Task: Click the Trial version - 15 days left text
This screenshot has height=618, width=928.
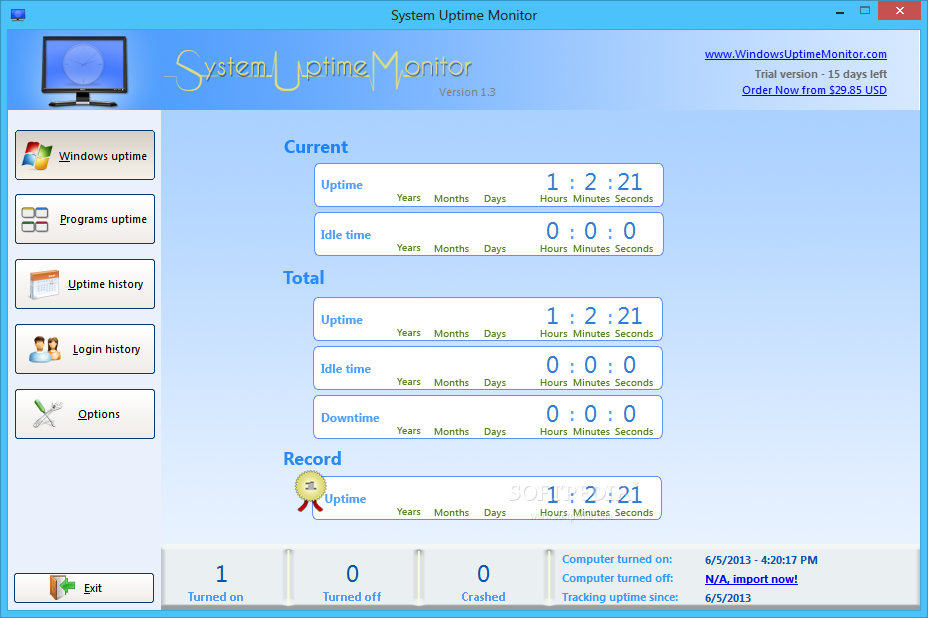Action: pyautogui.click(x=820, y=74)
